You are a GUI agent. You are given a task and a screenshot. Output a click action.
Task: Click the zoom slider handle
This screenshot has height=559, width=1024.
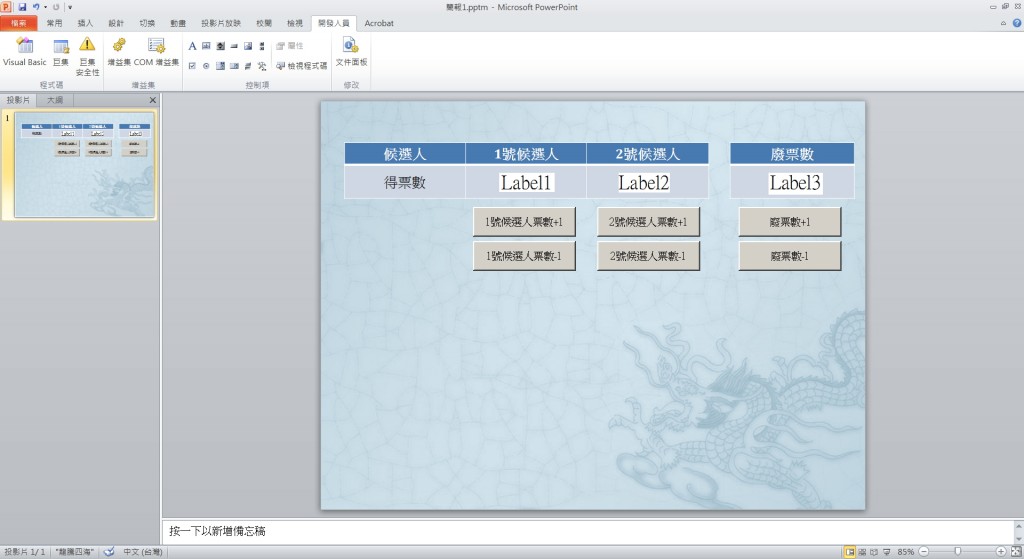[x=957, y=552]
